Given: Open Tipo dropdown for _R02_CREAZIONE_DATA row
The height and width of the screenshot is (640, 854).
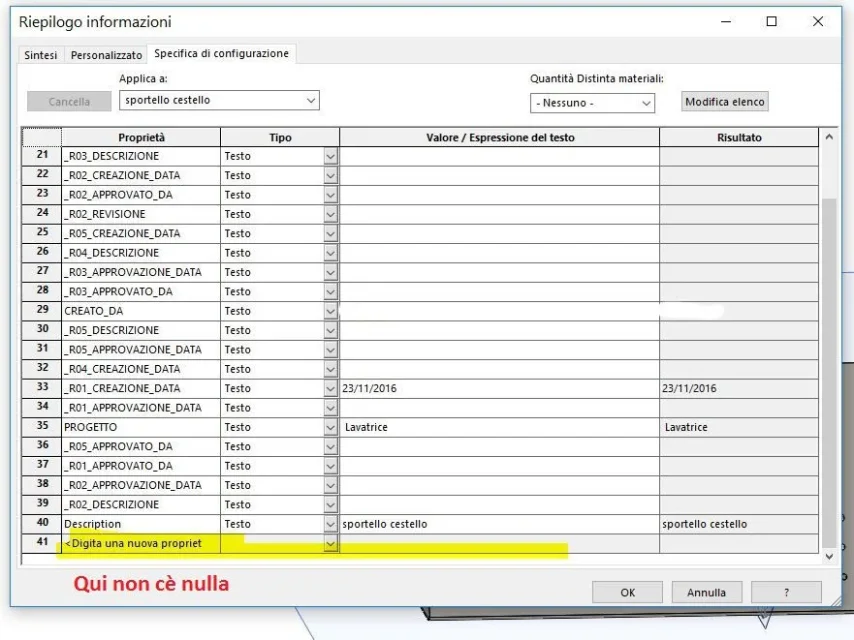Looking at the screenshot, I should 331,175.
